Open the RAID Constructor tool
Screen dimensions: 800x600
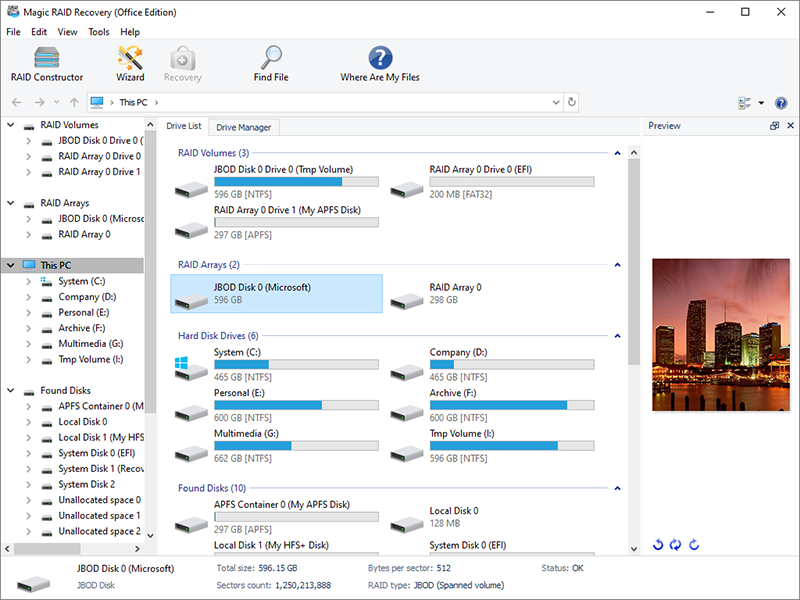tap(47, 64)
